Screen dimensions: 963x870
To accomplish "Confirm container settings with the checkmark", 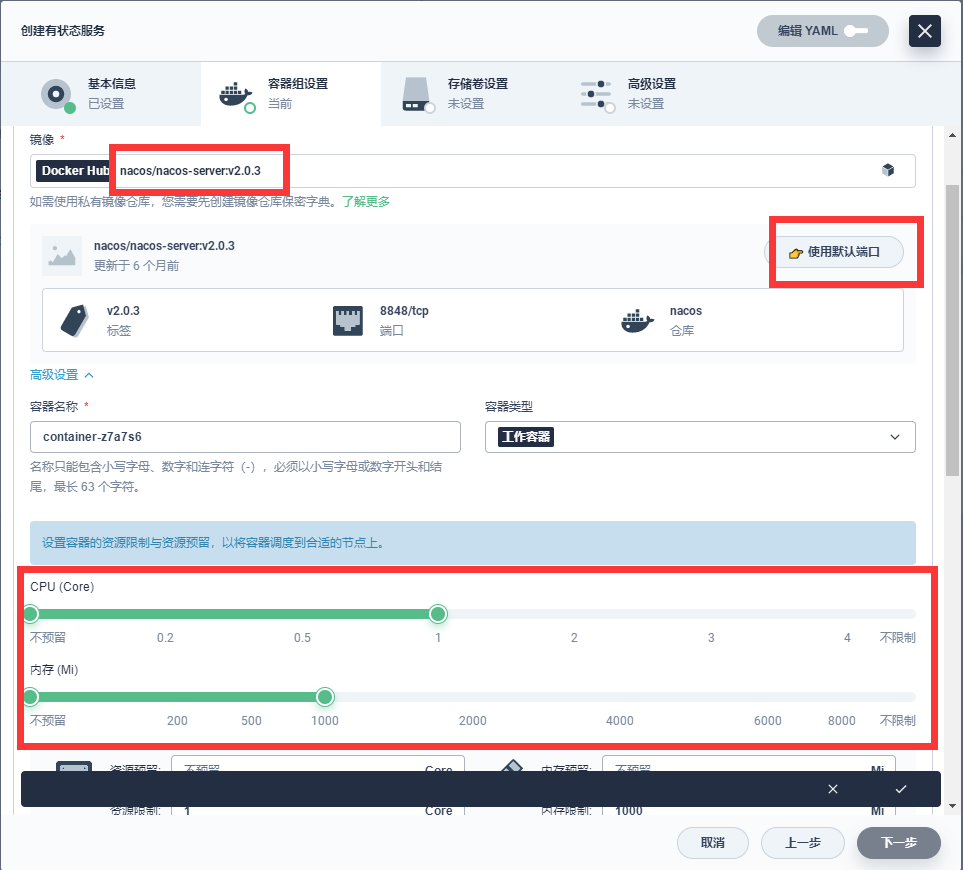I will tap(901, 789).
